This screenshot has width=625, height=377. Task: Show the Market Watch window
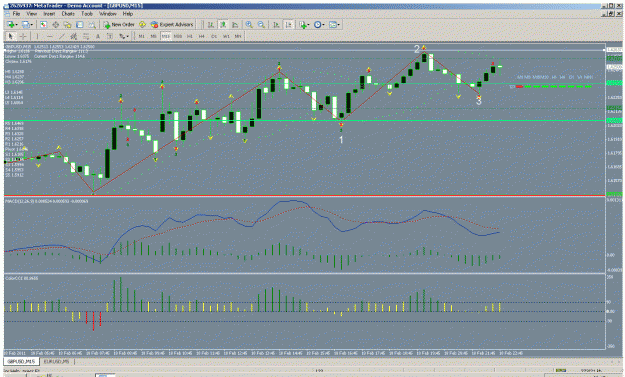(x=43, y=25)
